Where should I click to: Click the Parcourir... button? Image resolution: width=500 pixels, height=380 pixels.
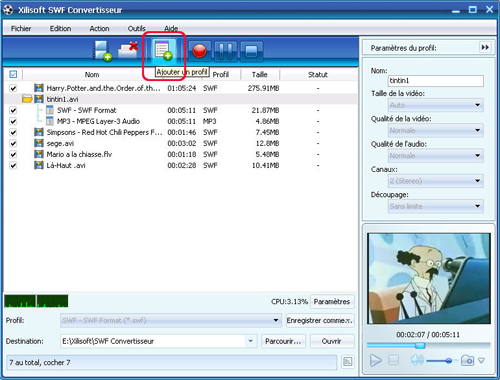point(283,341)
